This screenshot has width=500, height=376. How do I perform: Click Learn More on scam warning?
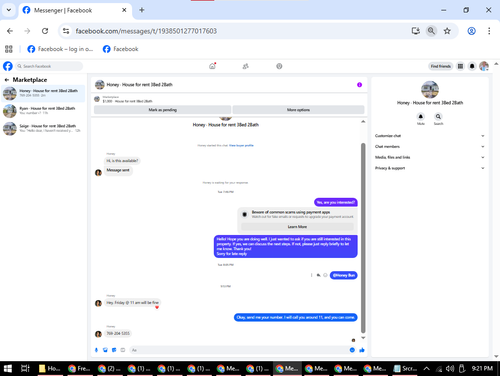(x=297, y=227)
